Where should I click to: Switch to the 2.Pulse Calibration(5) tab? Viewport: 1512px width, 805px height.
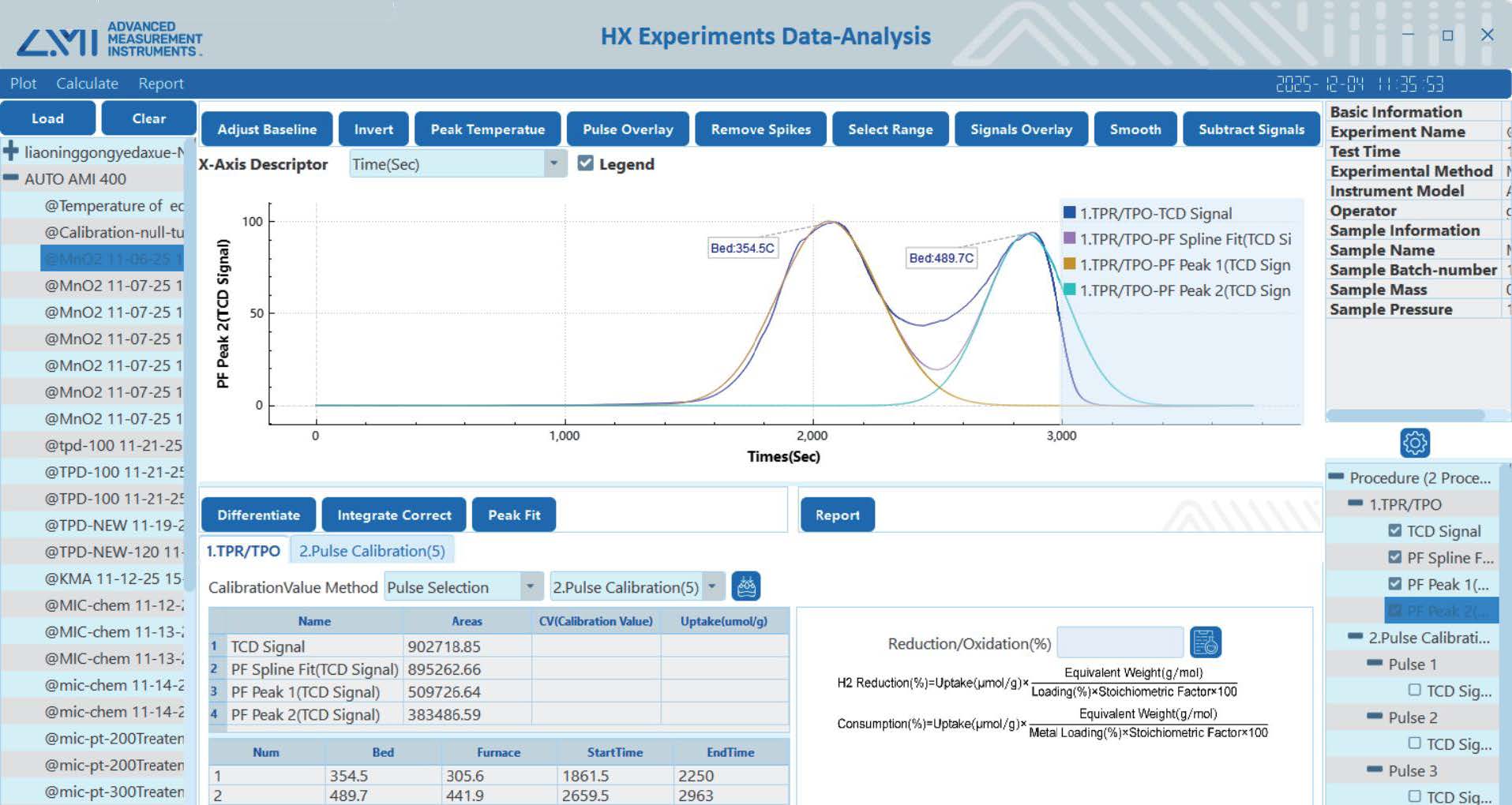point(371,551)
